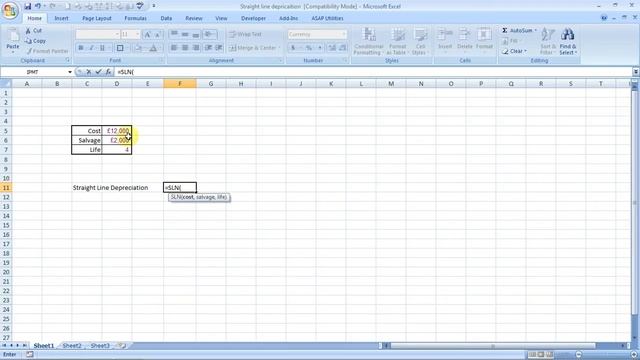Save the workbook from Quick Access Toolbar
The image size is (640, 360).
coord(27,6)
